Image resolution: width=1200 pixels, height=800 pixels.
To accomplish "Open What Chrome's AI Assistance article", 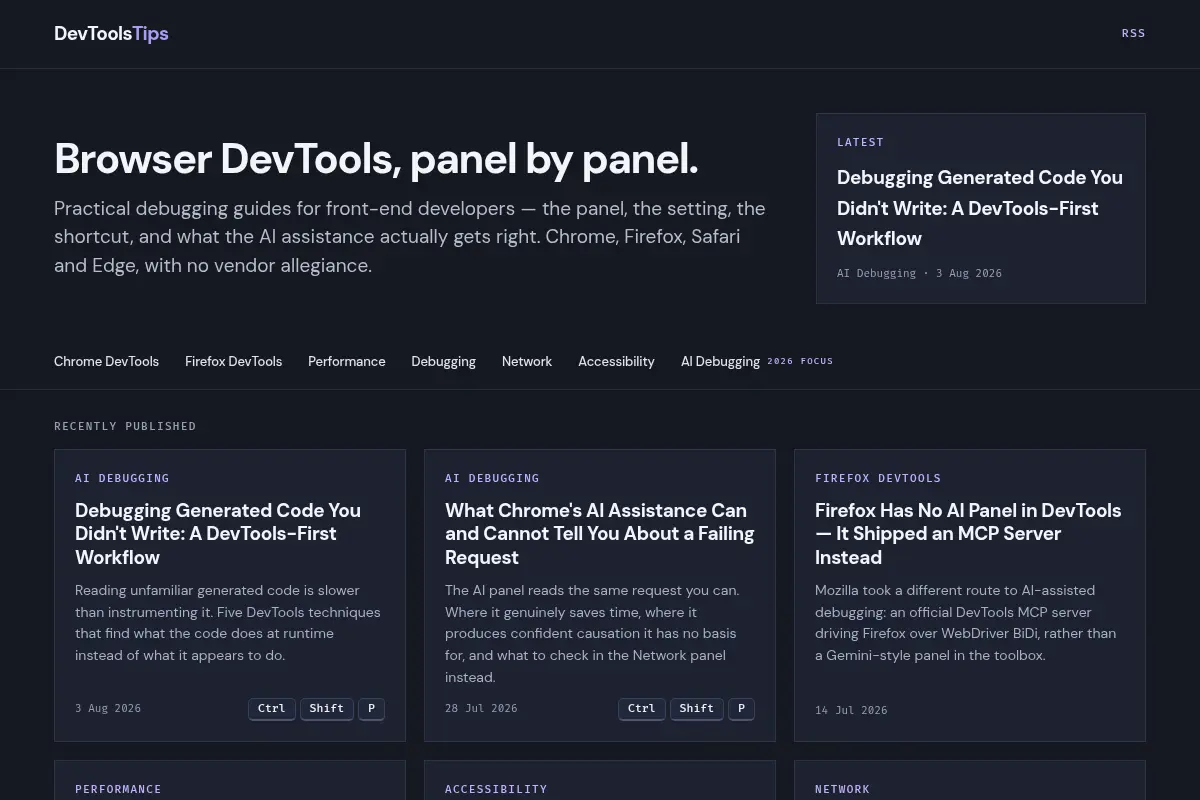I will 599,533.
